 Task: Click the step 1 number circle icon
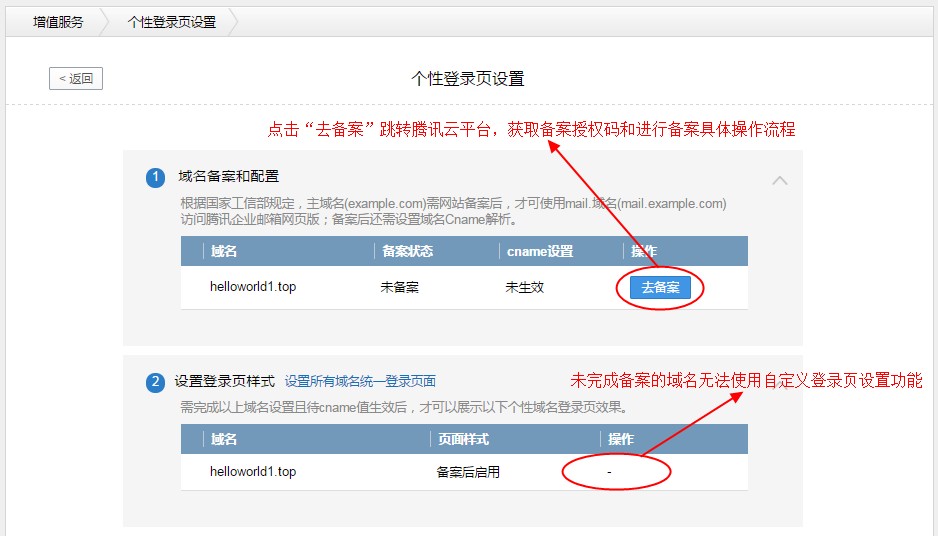155,178
